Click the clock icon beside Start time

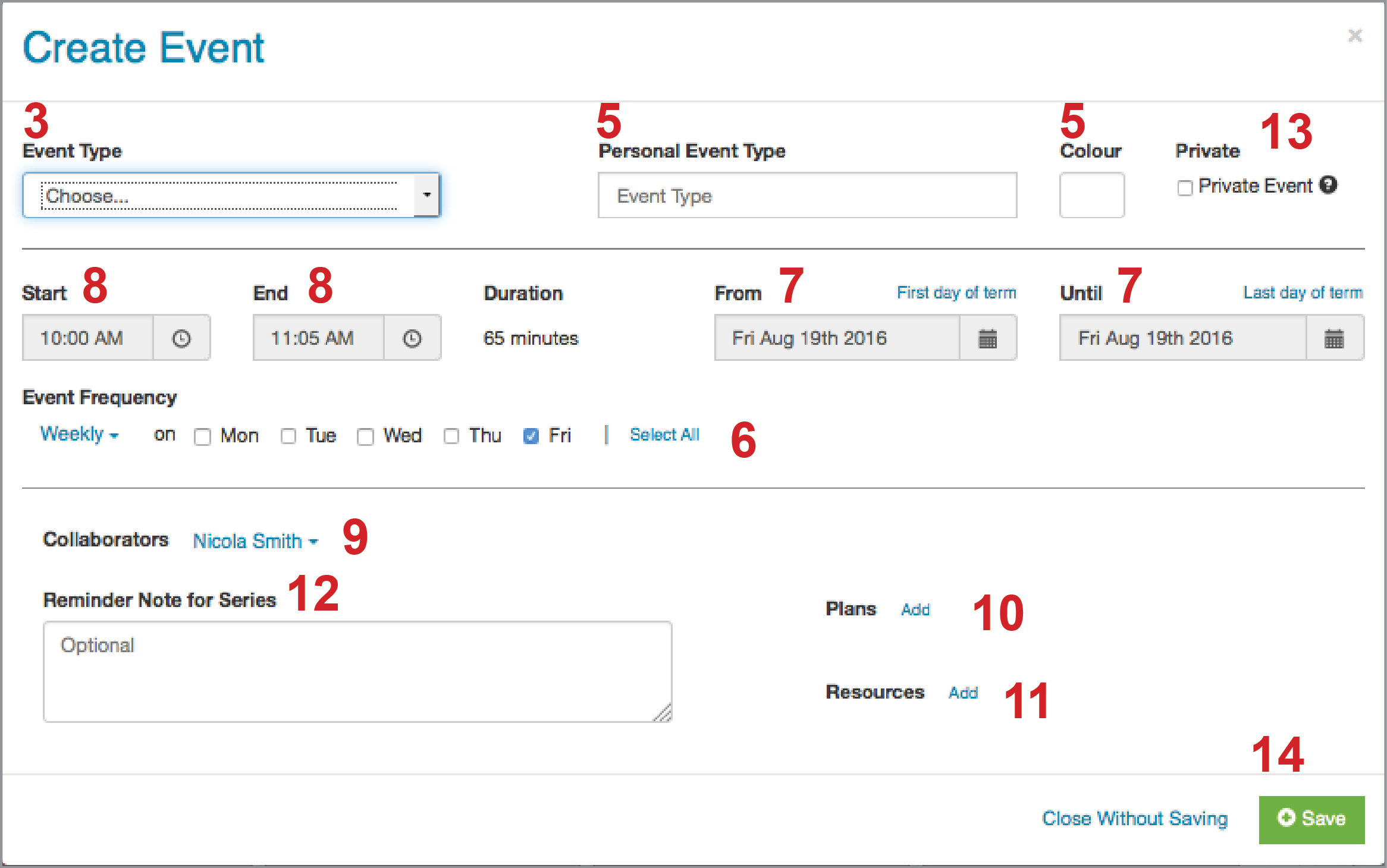181,338
